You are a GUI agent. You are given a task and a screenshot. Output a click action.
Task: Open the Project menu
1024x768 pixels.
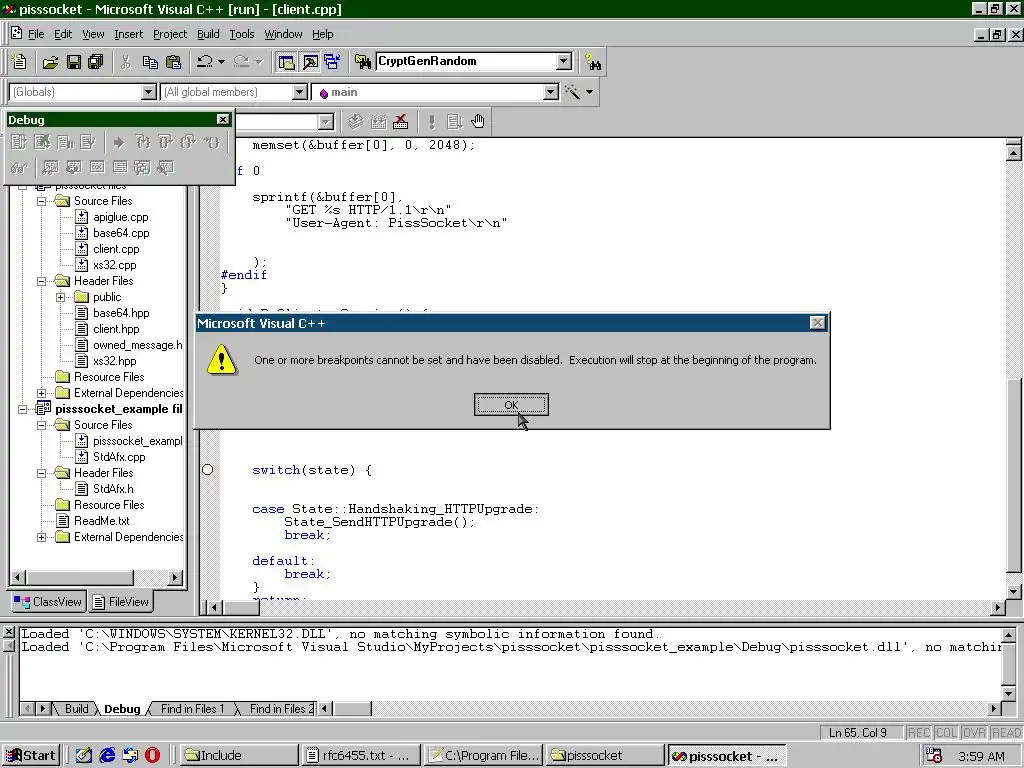[x=170, y=34]
